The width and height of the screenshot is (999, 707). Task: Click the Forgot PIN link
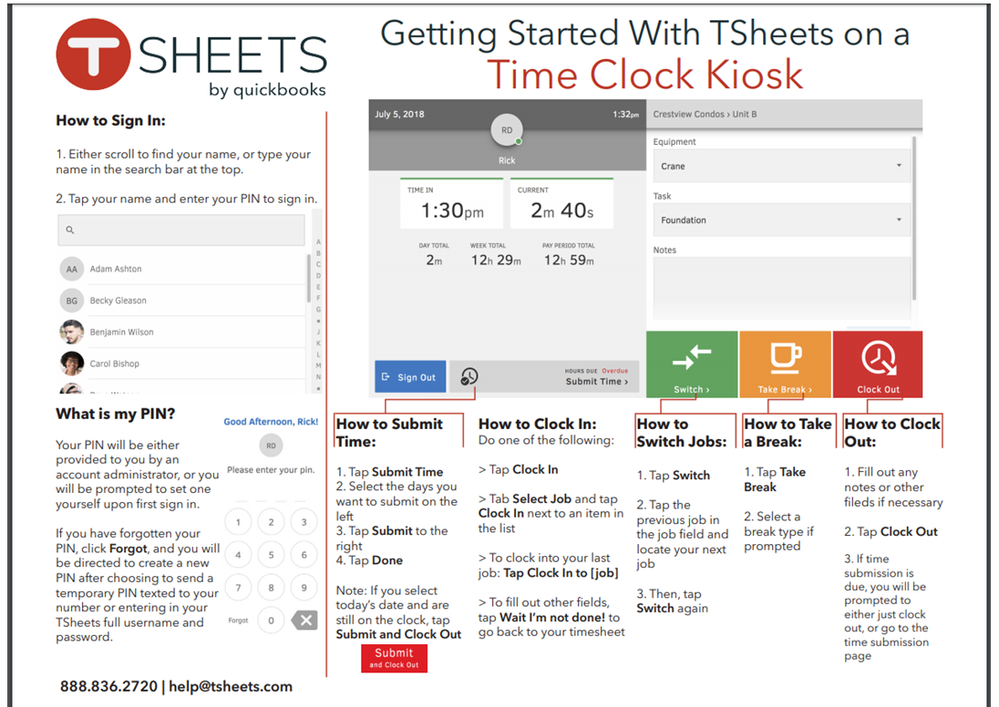[238, 620]
